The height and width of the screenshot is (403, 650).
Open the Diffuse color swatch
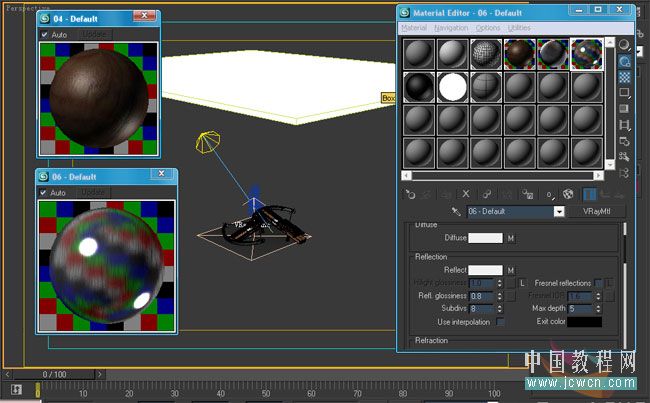(485, 238)
